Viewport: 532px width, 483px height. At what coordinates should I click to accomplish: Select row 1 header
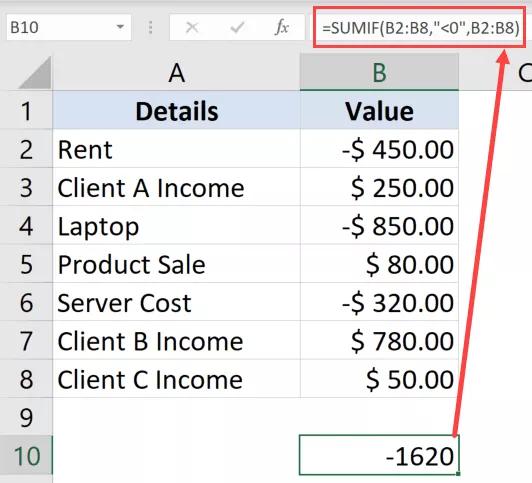coord(26,110)
